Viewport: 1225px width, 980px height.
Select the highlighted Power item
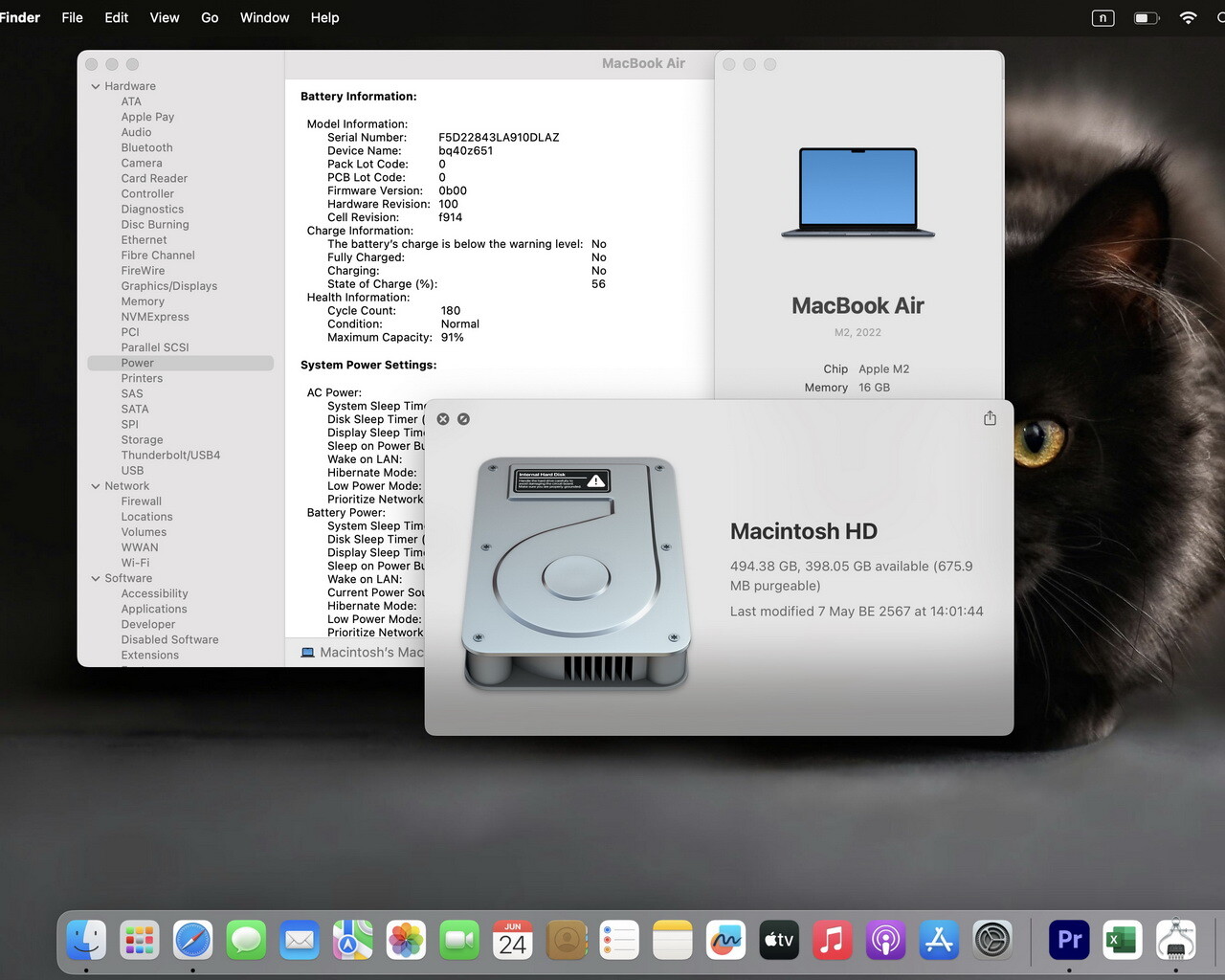[x=180, y=363]
